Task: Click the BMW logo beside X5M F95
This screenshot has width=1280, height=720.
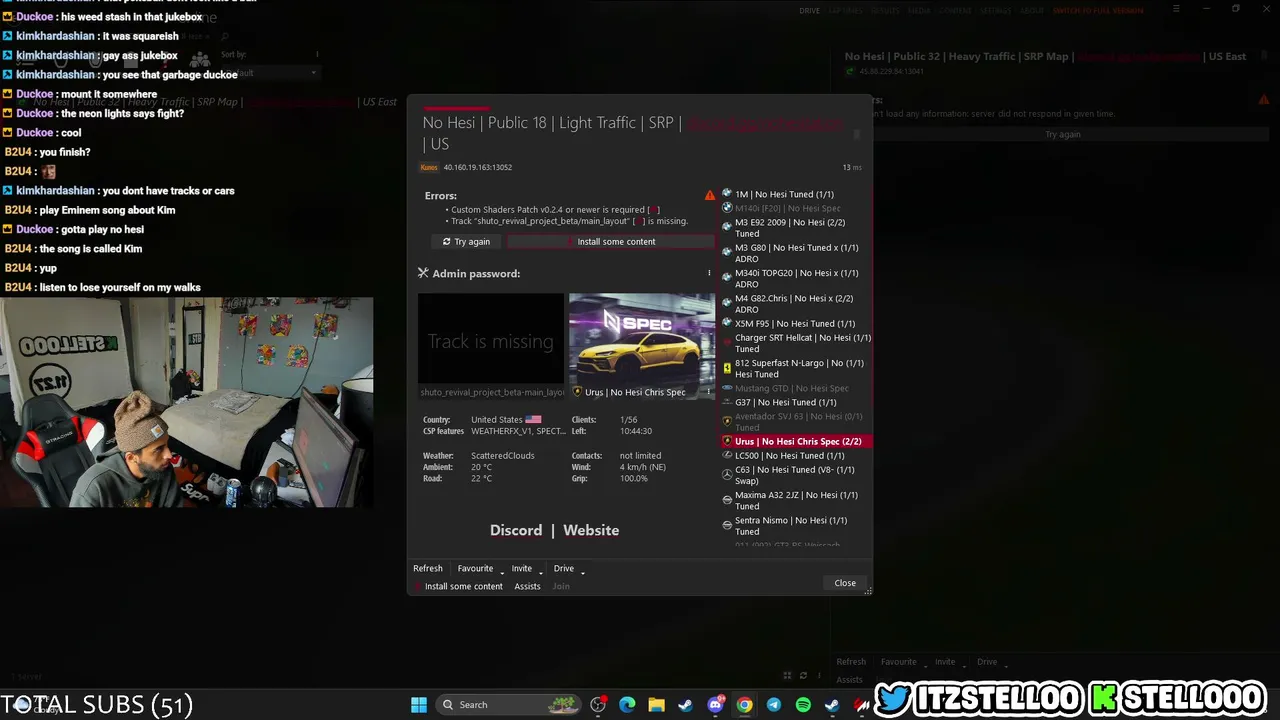Action: coord(727,323)
